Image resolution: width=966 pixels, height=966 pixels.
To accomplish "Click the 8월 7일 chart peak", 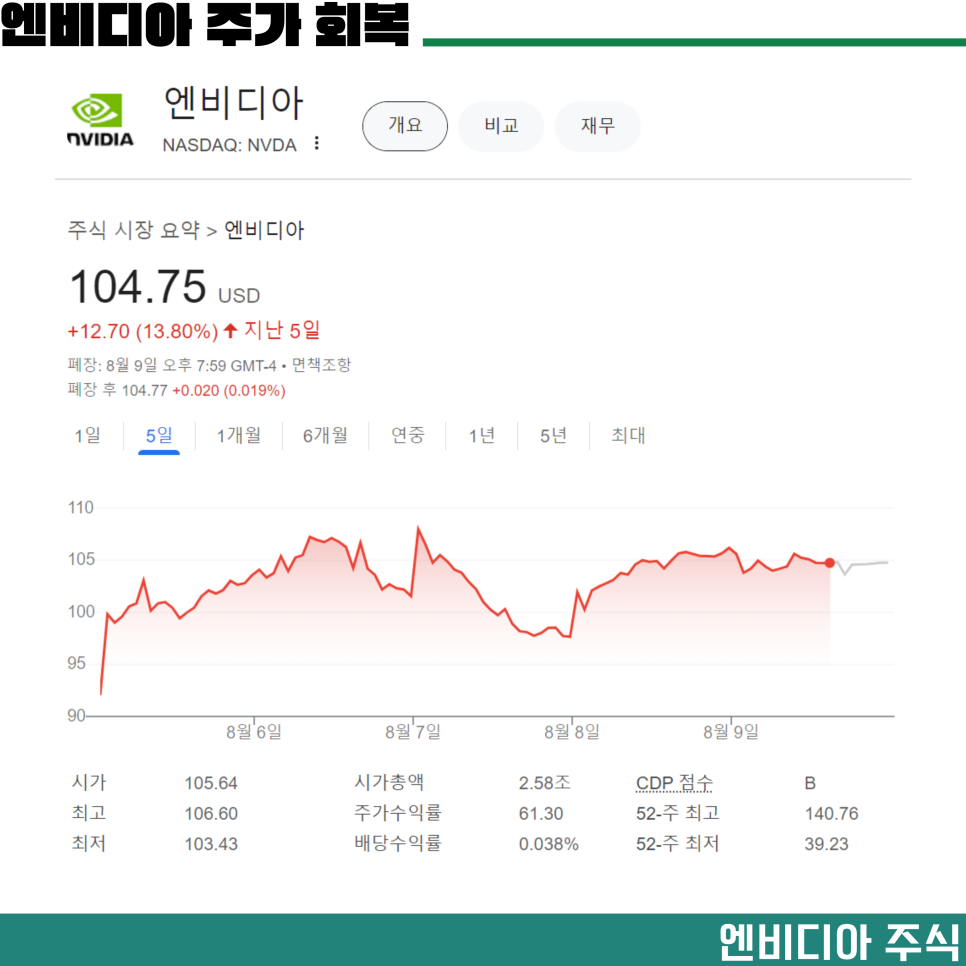I will (418, 528).
